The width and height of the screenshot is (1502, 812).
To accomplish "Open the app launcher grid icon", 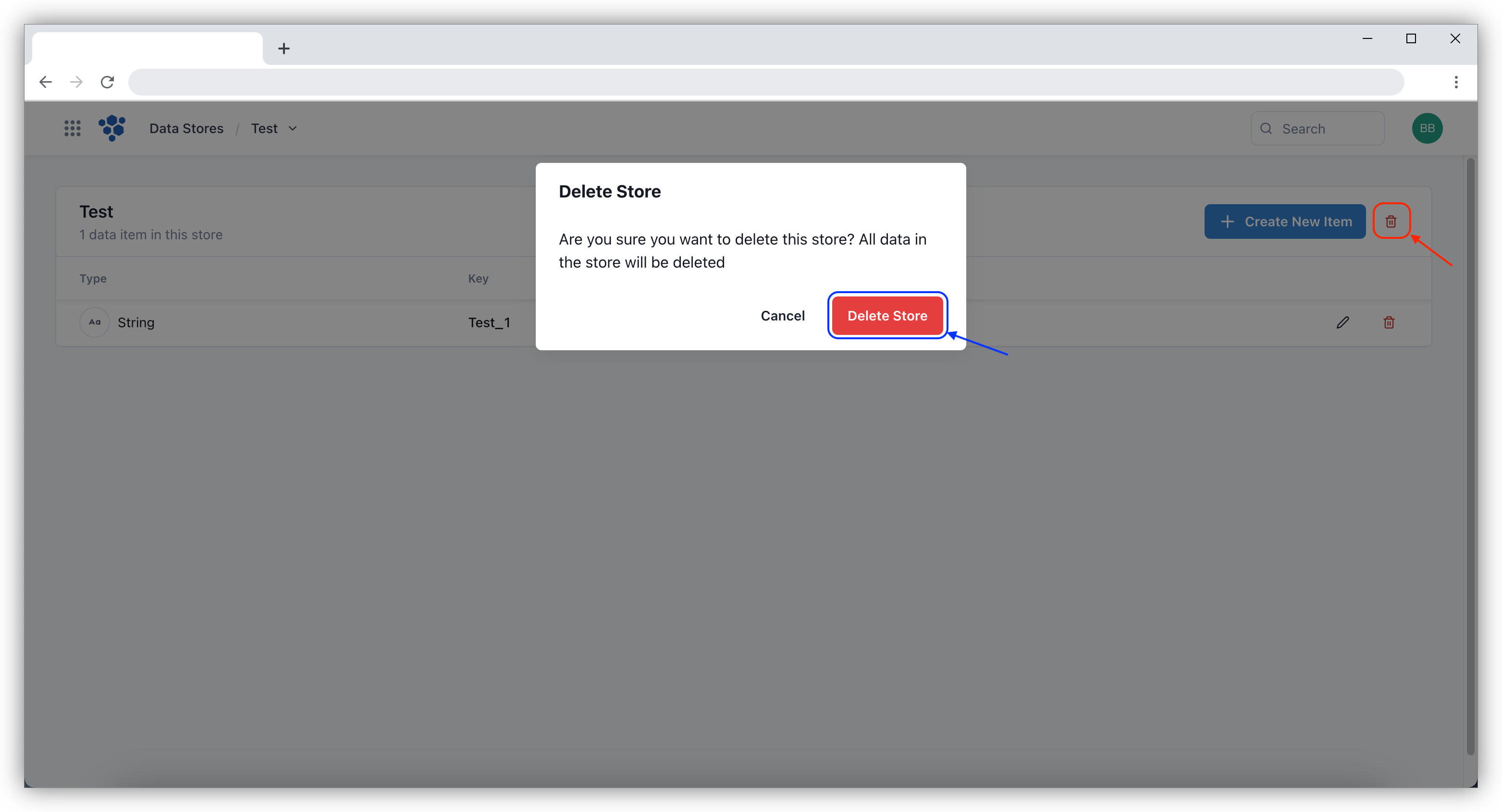I will coord(72,128).
